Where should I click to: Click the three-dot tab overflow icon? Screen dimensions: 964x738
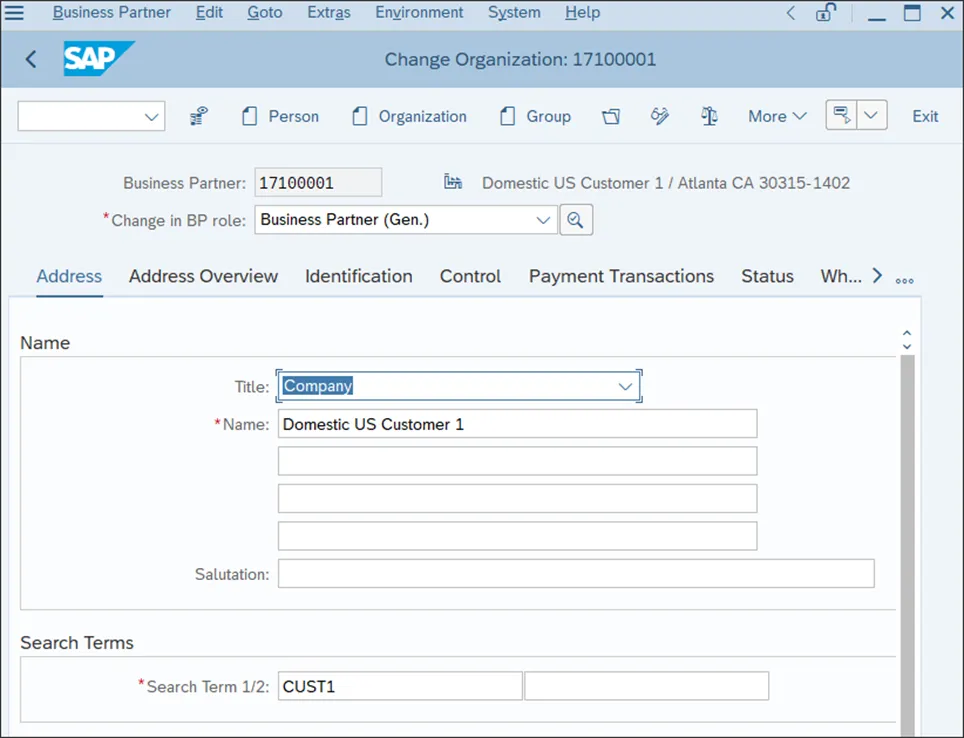click(904, 281)
